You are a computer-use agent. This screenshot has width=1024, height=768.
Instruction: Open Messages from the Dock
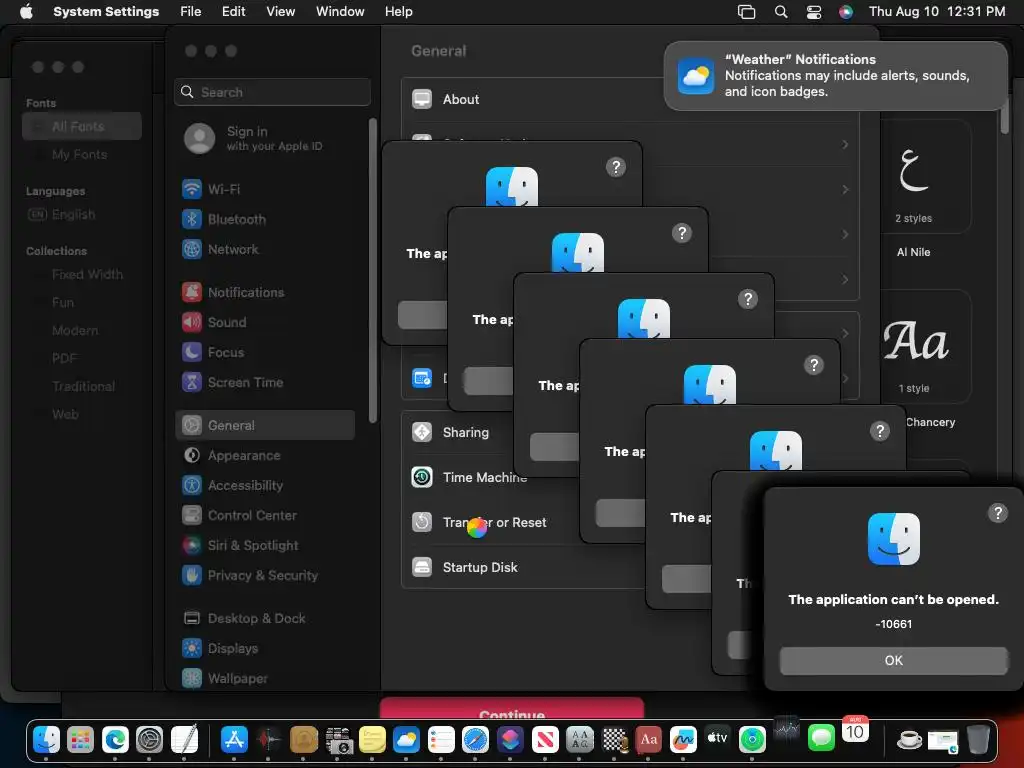(821, 739)
